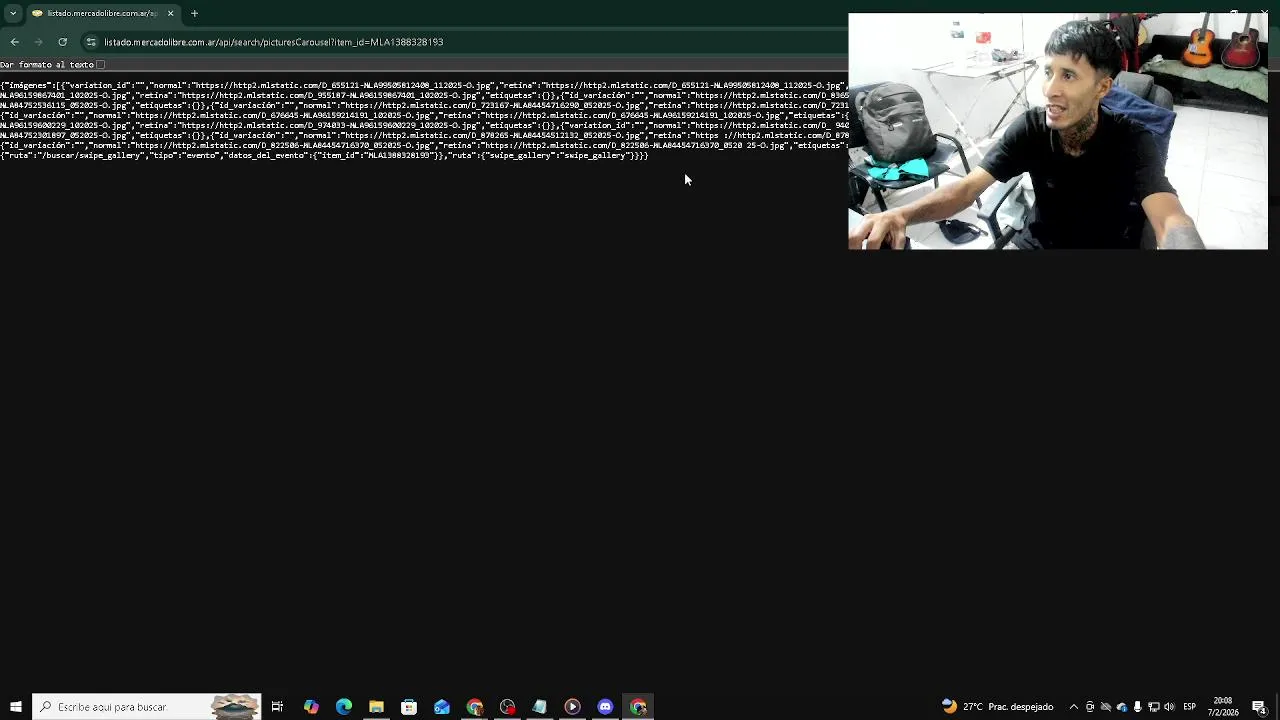Go back to the previous page
This screenshot has width=1280, height=720.
click(14, 42)
